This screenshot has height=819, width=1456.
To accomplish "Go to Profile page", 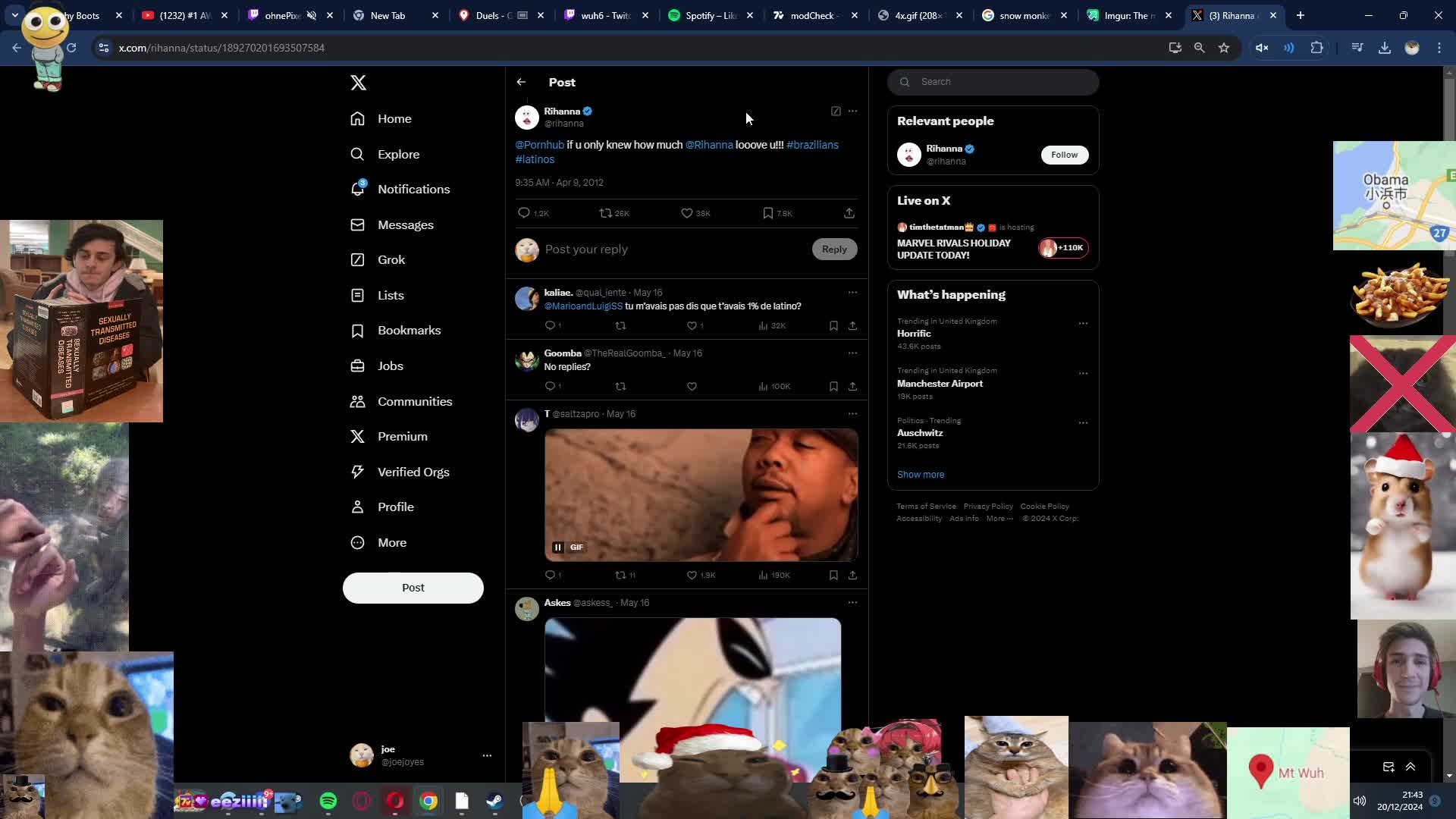I will (382, 507).
